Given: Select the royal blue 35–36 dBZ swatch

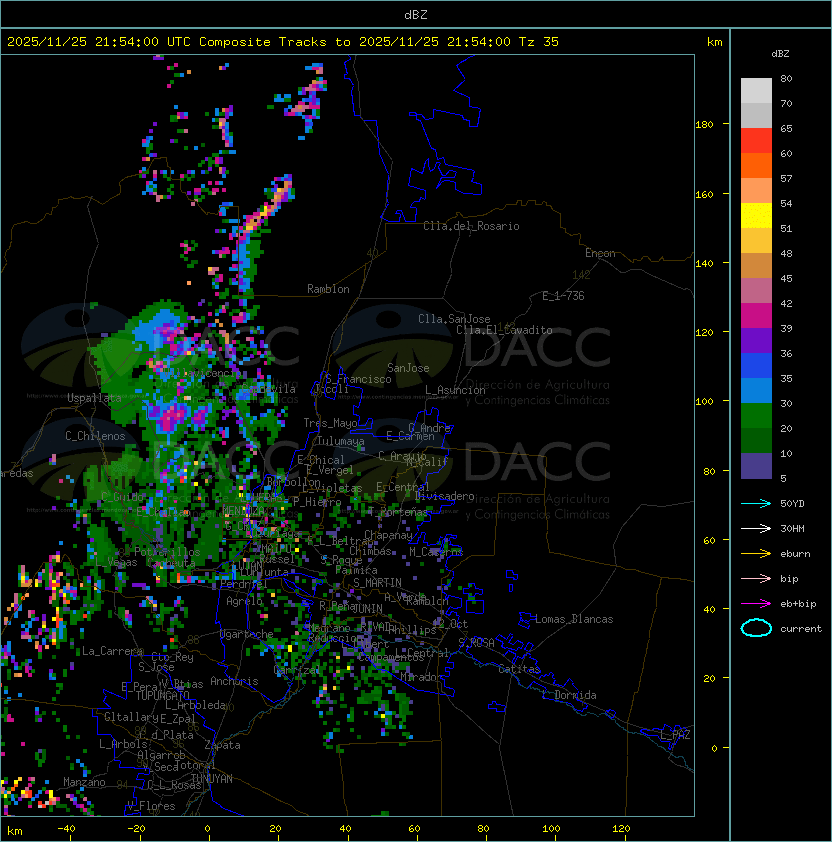Looking at the screenshot, I should (756, 366).
